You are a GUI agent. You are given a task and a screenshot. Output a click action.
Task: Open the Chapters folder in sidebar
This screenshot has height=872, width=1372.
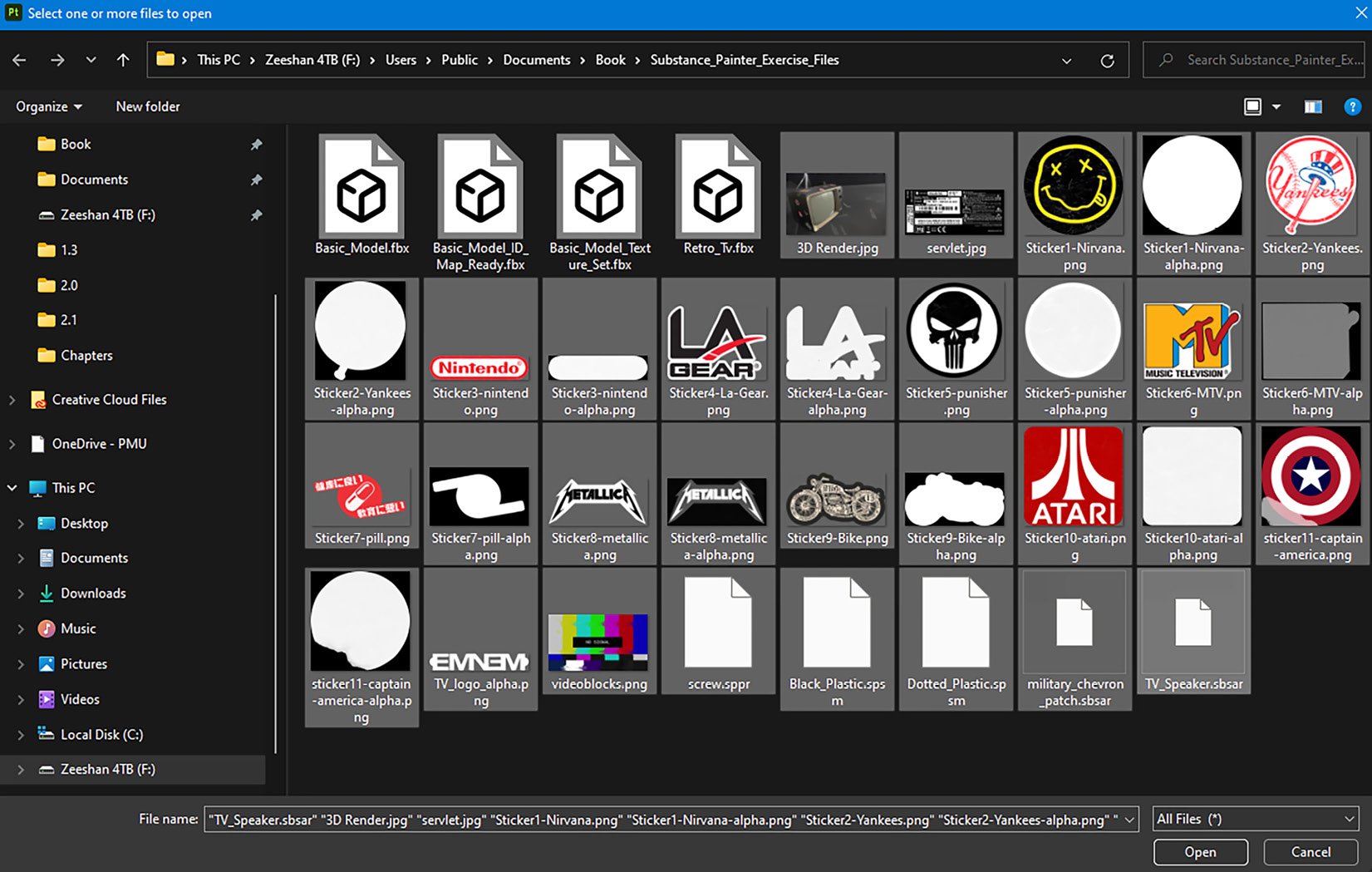point(86,356)
